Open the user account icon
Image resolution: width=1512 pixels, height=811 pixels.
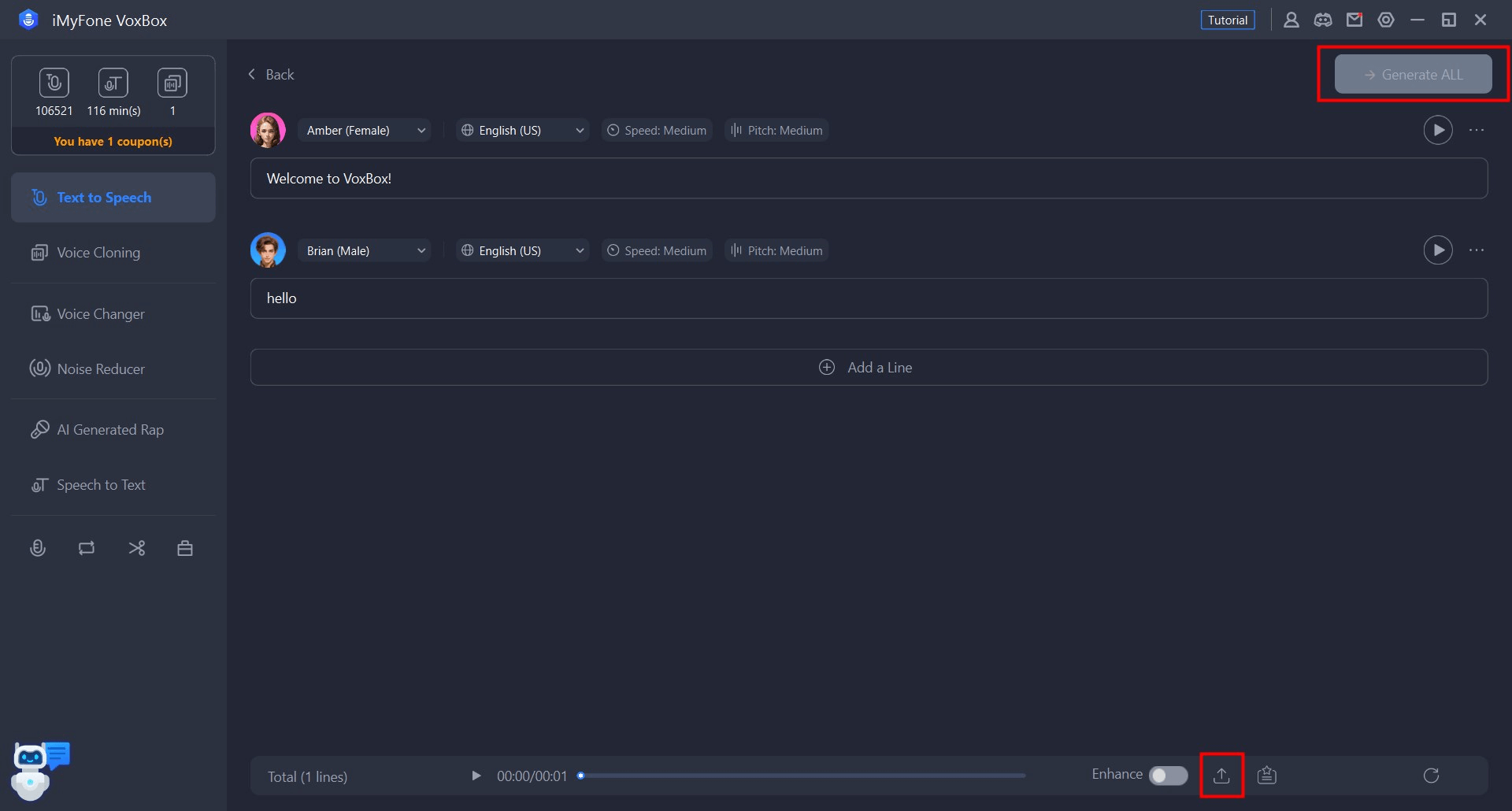tap(1291, 20)
